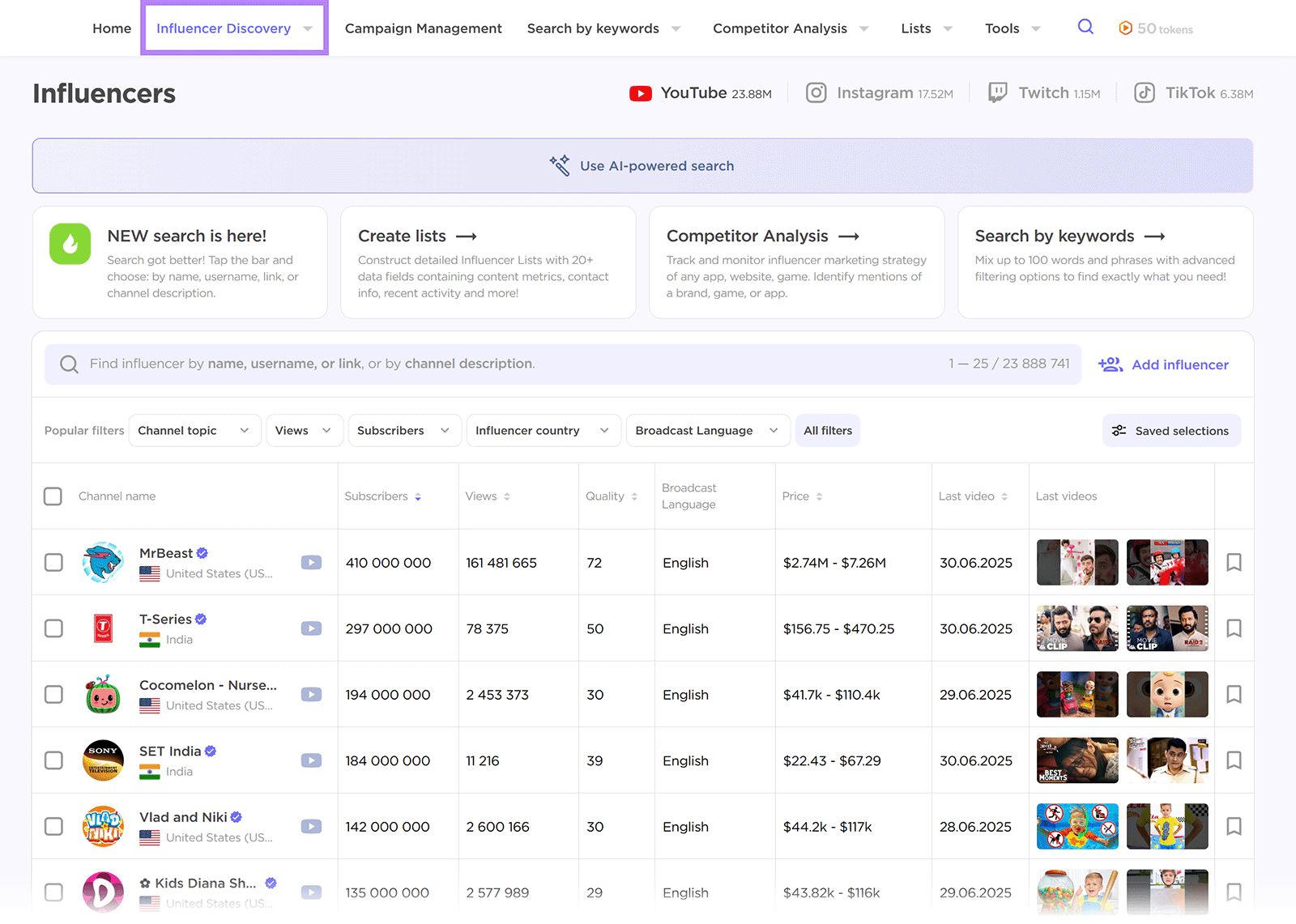Click the Twitch platform icon
1296x924 pixels.
coord(995,92)
